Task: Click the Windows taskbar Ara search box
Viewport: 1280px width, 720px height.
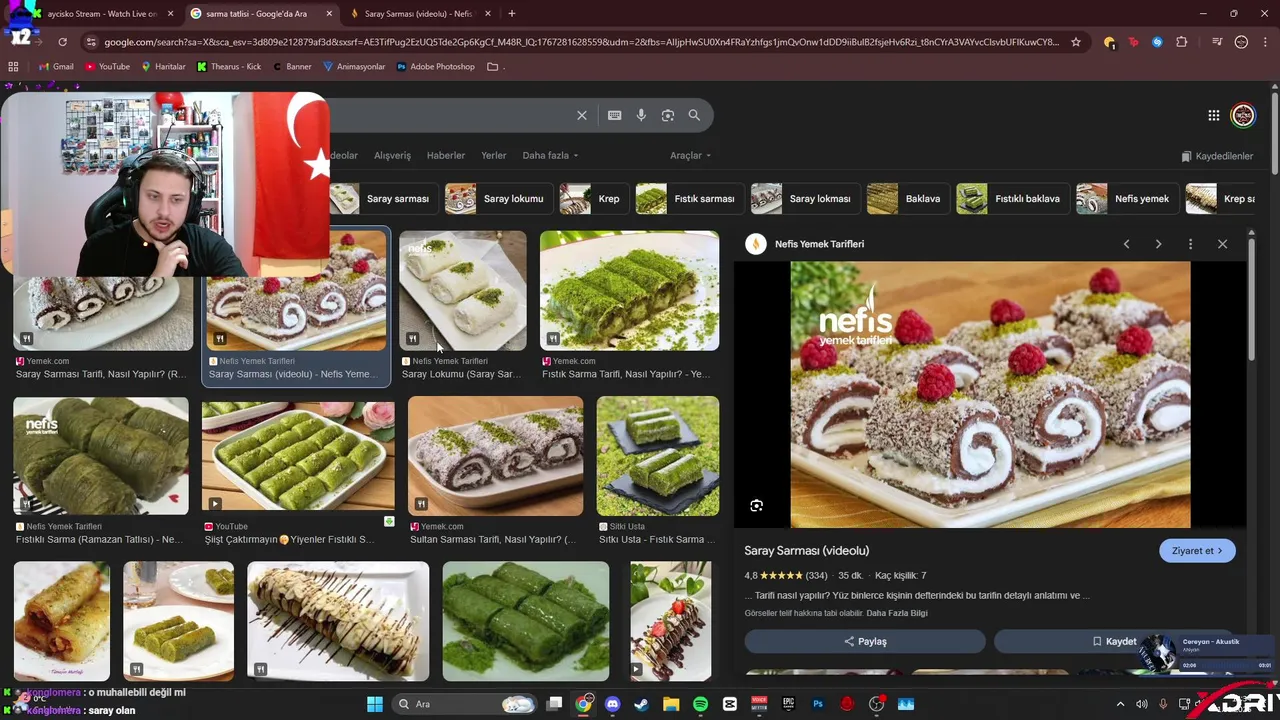Action: [465, 704]
